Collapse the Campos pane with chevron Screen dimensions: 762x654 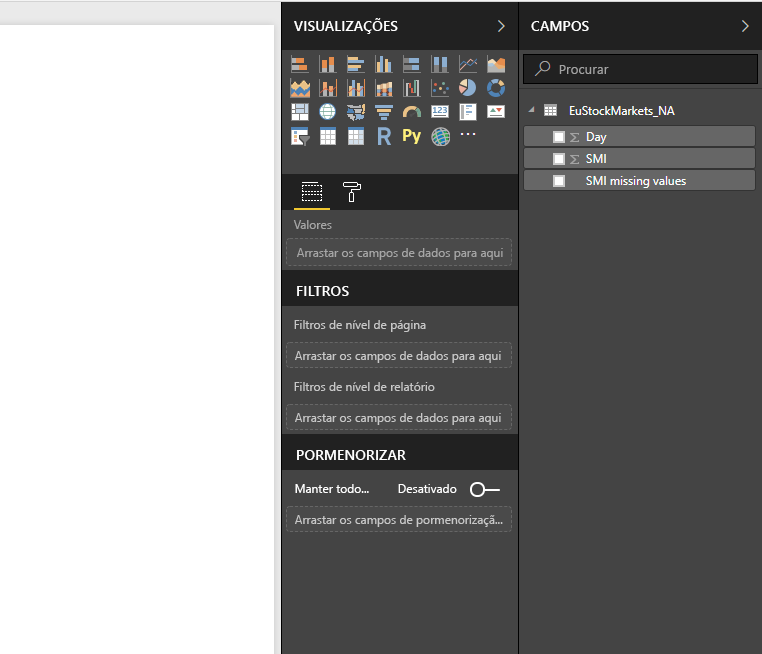coord(745,26)
